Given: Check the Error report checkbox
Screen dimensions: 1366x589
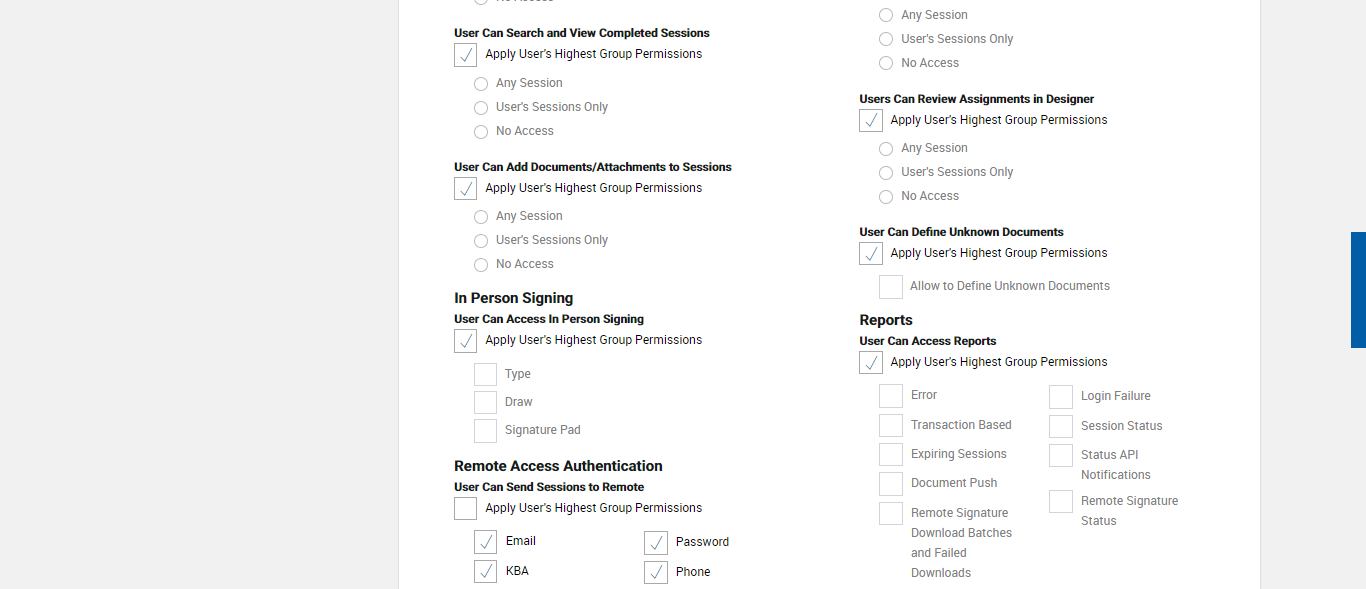Looking at the screenshot, I should (x=891, y=396).
